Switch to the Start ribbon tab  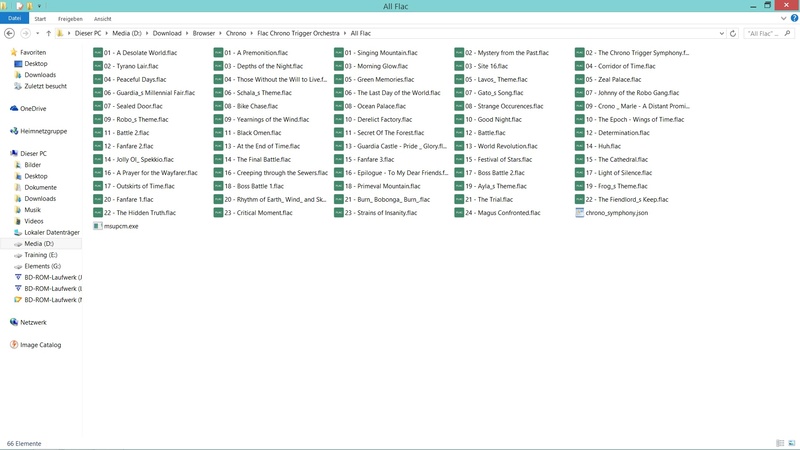40,19
